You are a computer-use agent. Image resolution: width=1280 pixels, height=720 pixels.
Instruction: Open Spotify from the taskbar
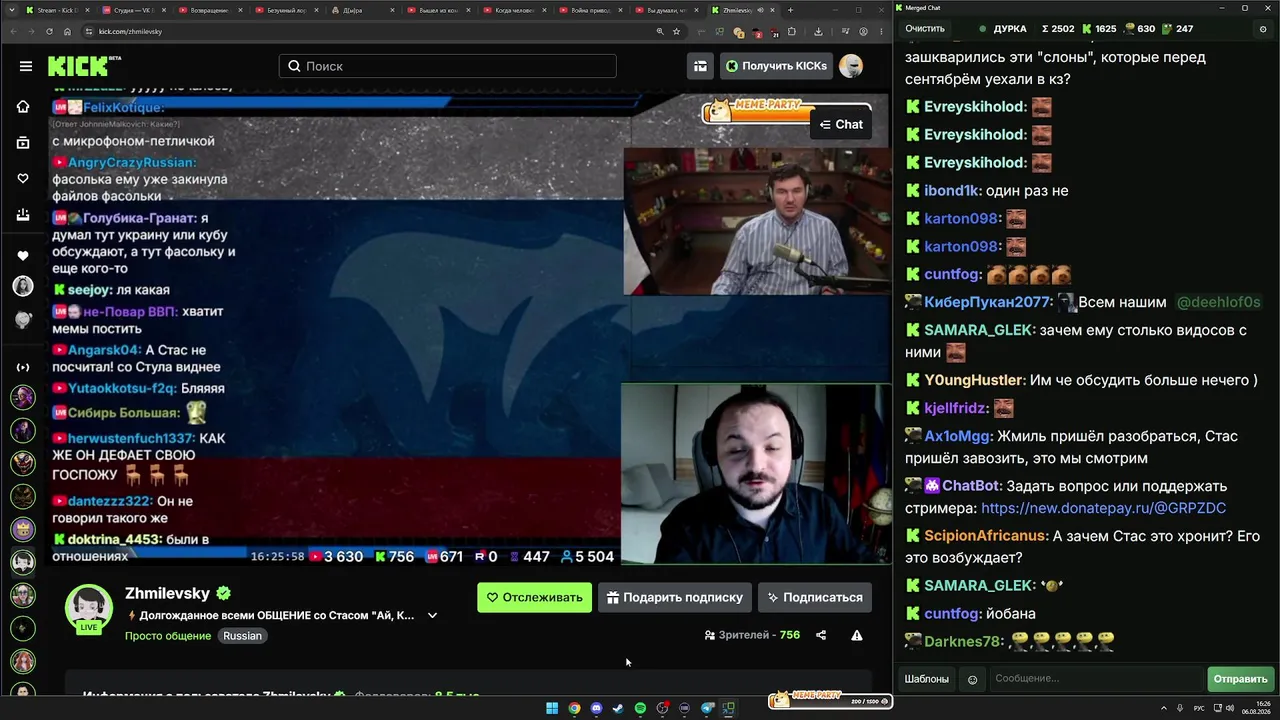point(640,708)
